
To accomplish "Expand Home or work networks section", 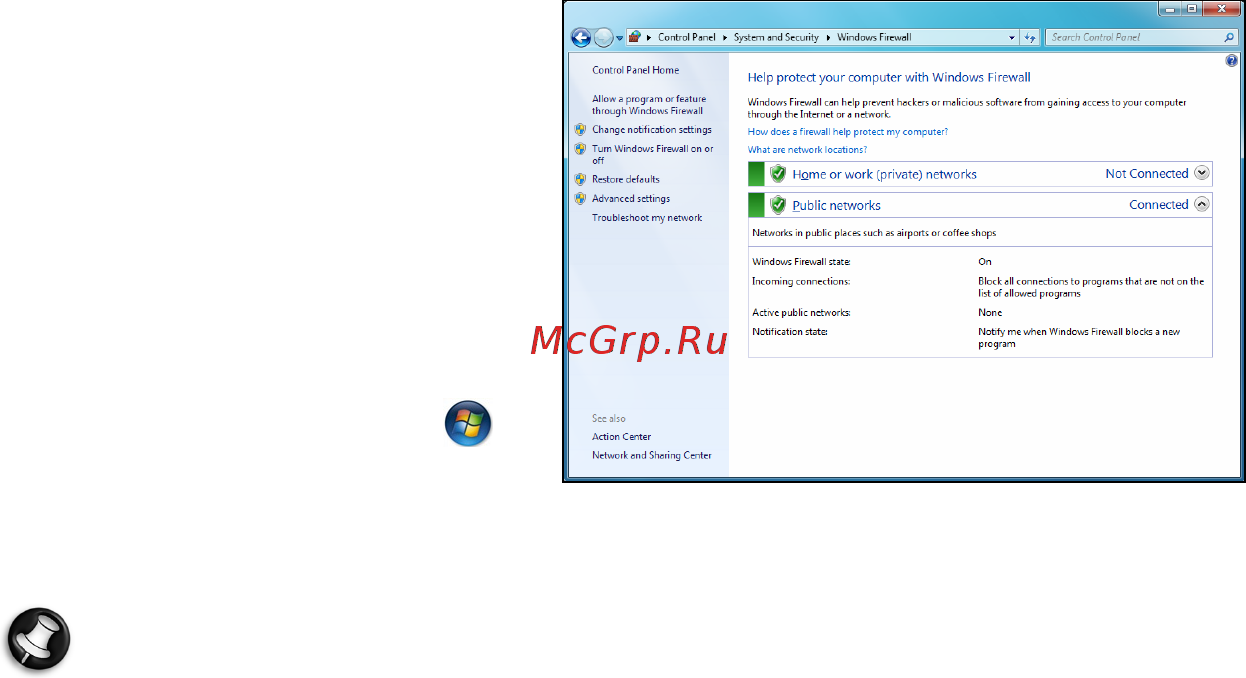I will [x=1202, y=173].
